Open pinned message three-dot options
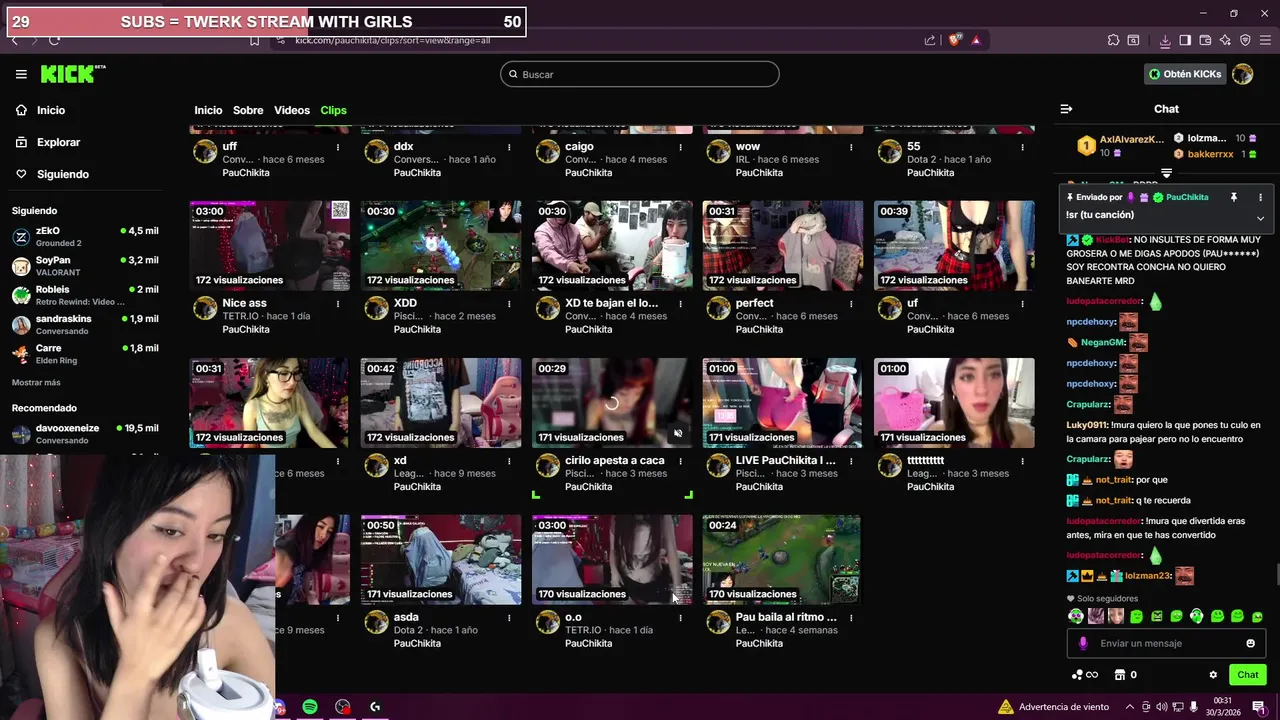The height and width of the screenshot is (720, 1280). click(1260, 197)
